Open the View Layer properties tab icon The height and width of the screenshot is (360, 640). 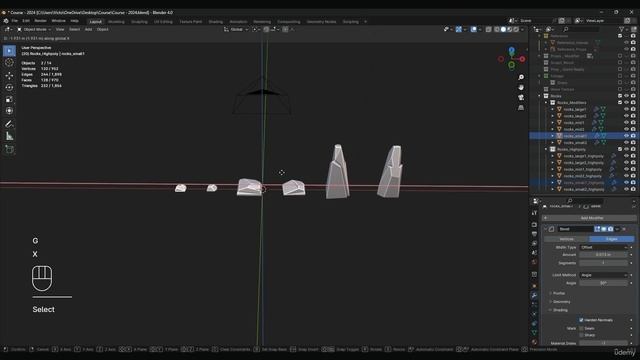click(x=534, y=243)
